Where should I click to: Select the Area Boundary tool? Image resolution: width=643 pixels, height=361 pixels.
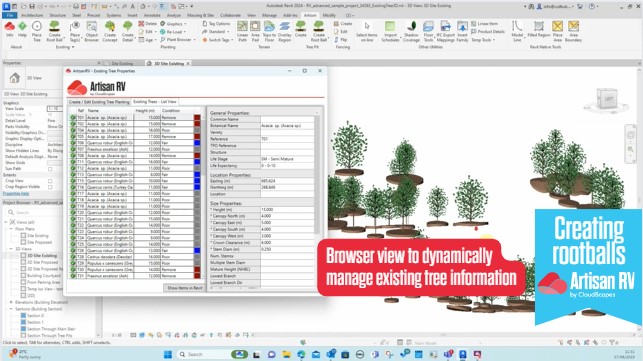(573, 32)
